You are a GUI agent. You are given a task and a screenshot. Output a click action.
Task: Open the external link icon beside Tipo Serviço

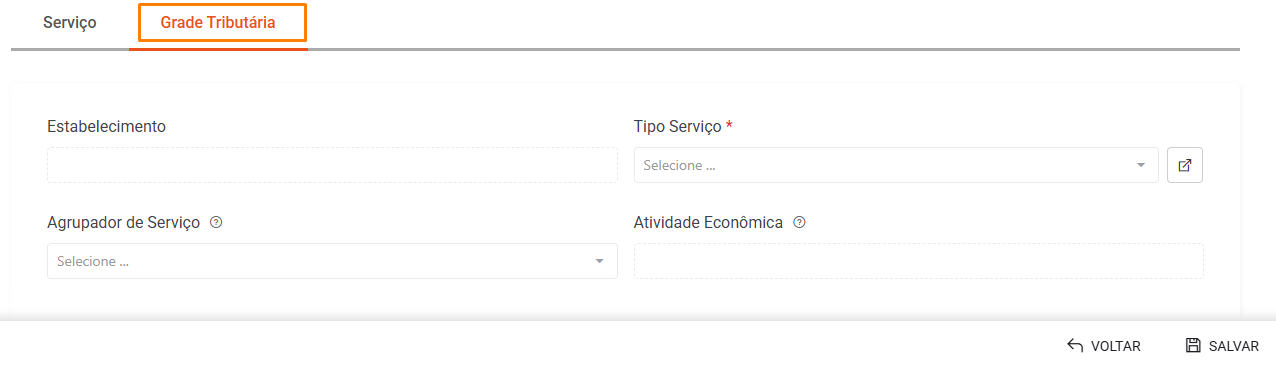click(1184, 165)
